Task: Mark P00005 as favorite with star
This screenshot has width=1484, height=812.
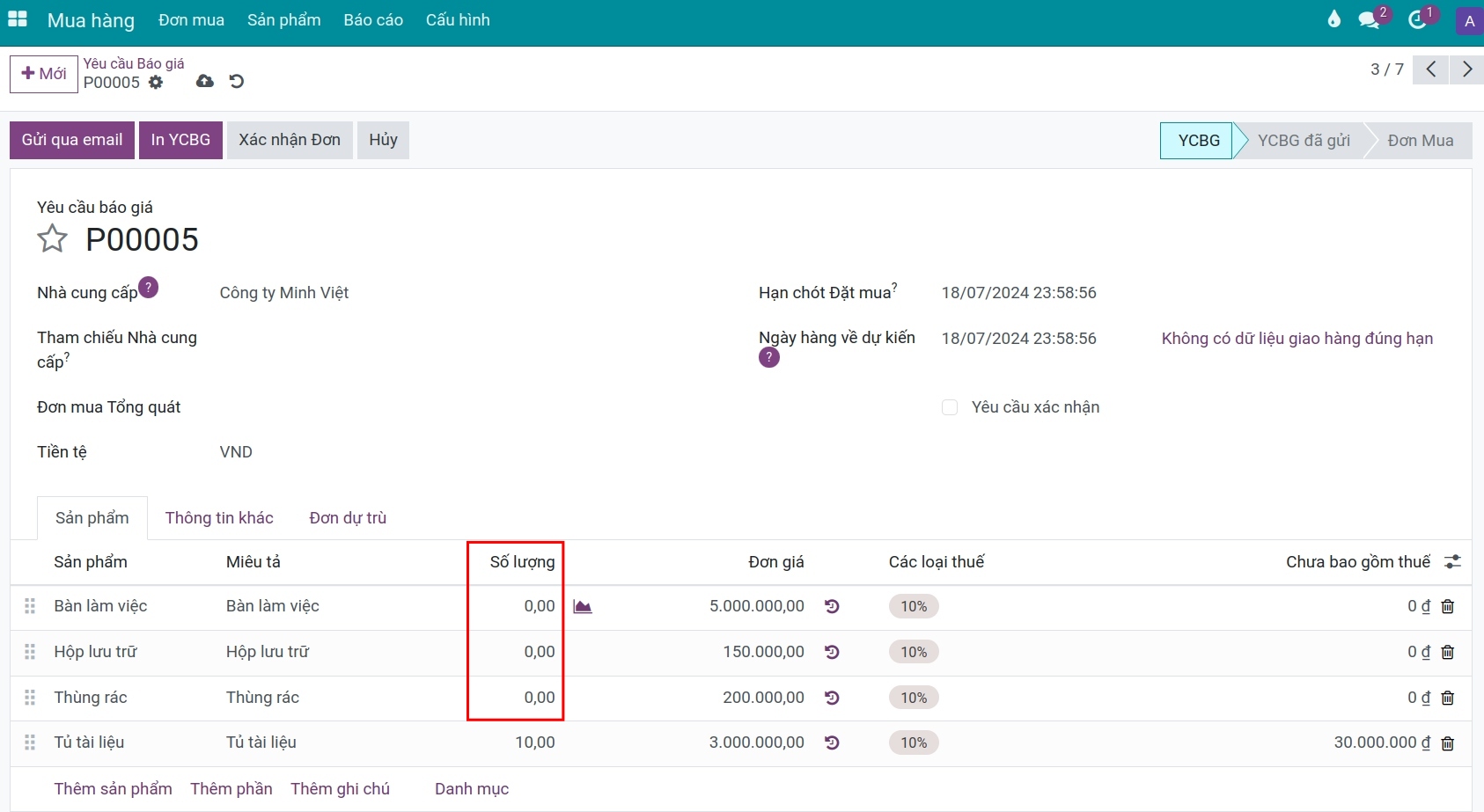Action: point(52,238)
